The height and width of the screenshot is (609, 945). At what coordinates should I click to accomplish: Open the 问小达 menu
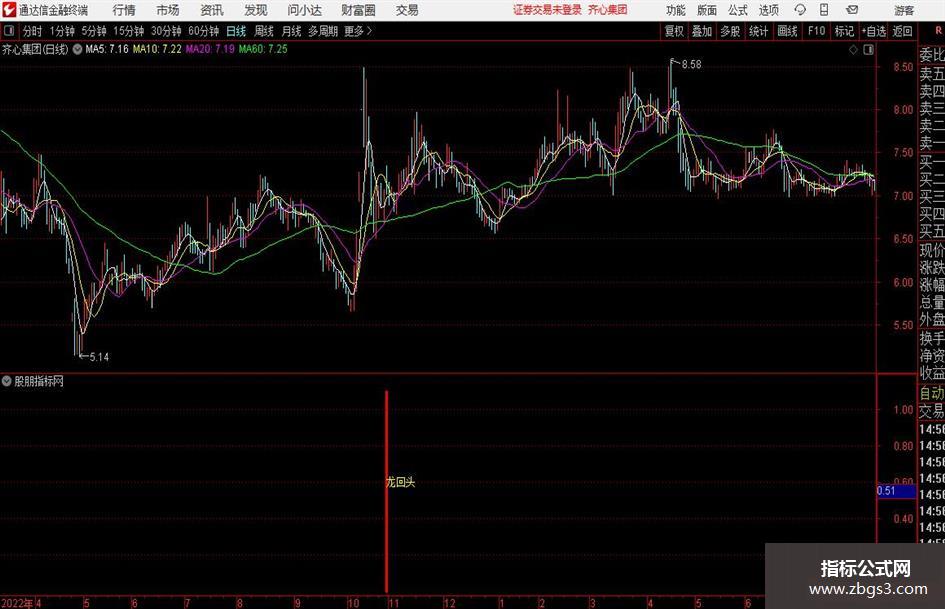pos(304,10)
